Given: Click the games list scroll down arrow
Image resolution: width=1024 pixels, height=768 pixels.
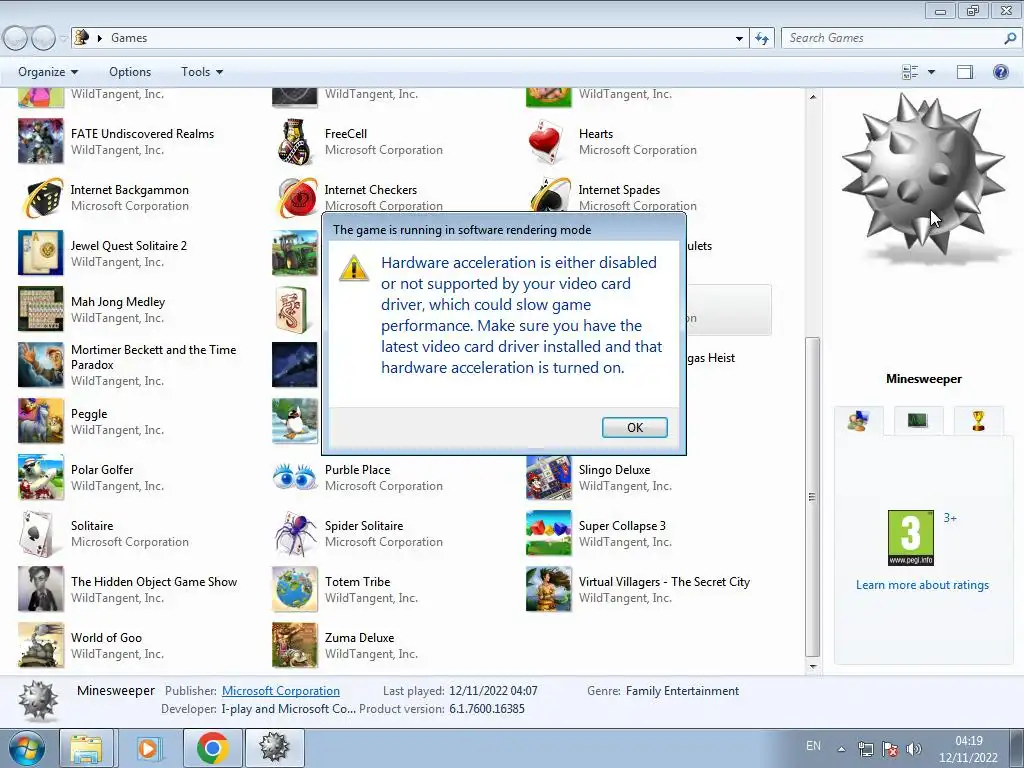Looking at the screenshot, I should click(x=812, y=667).
